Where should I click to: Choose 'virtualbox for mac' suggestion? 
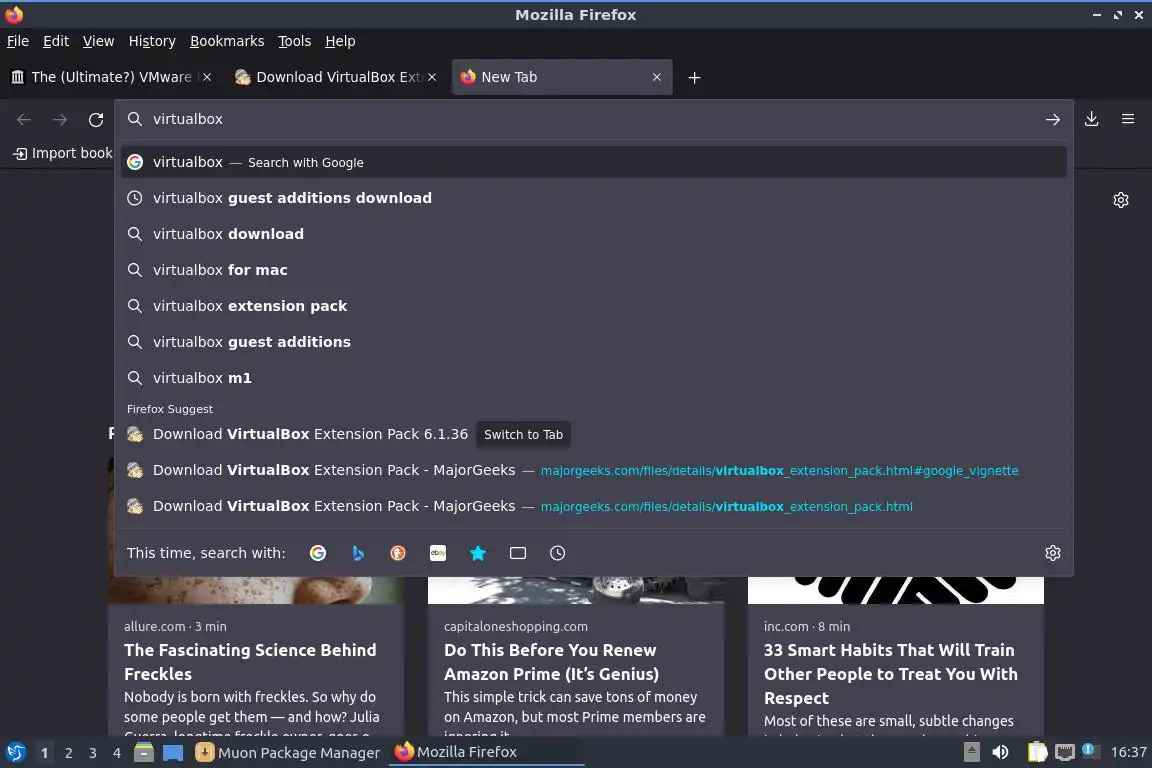point(594,270)
